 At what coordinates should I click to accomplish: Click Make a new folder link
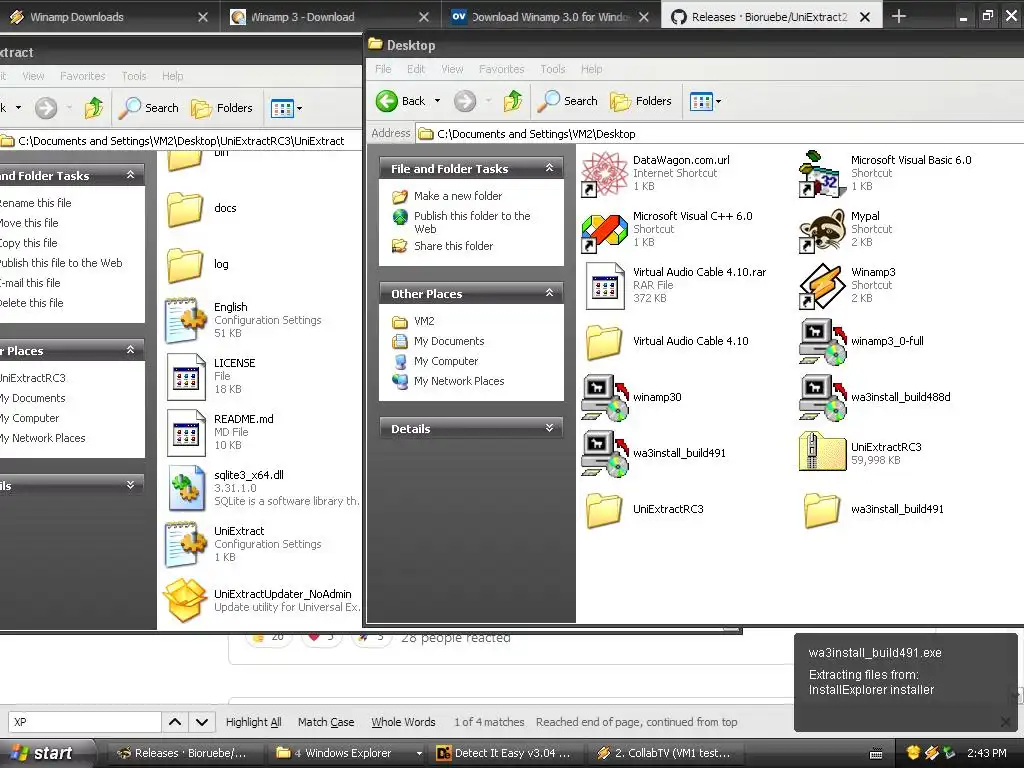(458, 196)
